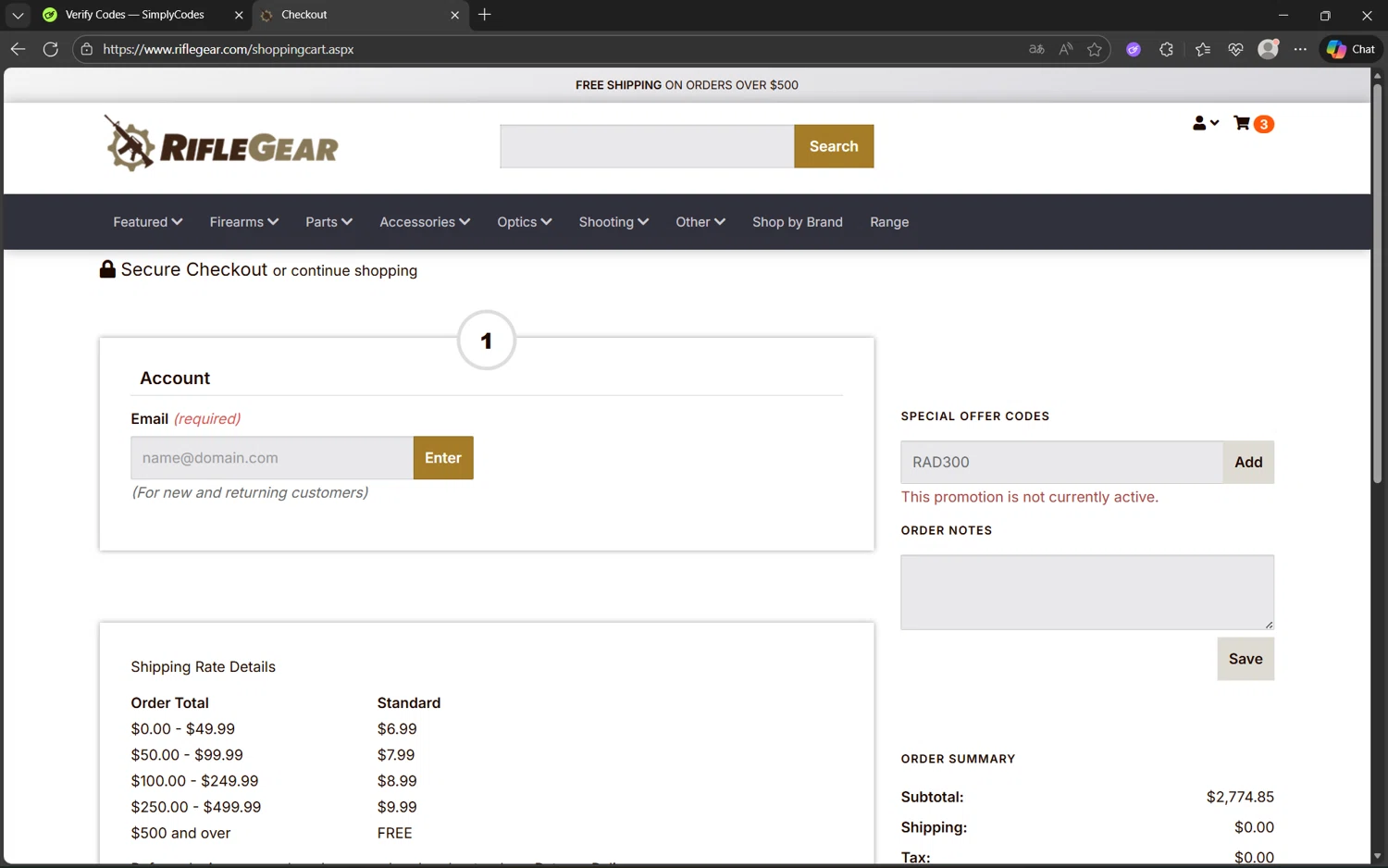The width and height of the screenshot is (1388, 868).
Task: Click the Order Notes text area
Action: (1087, 592)
